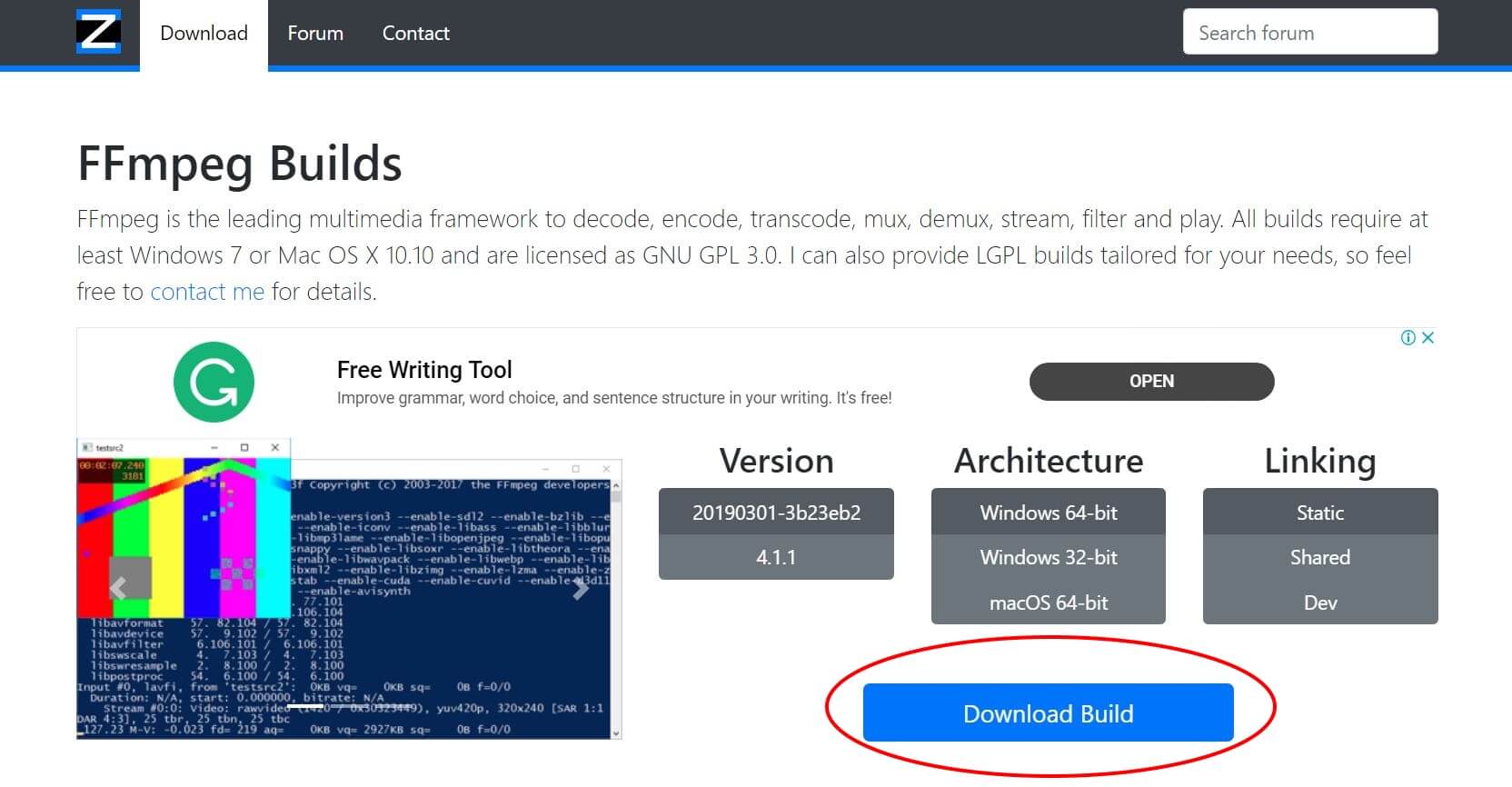Choose macOS 64-bit architecture
The height and width of the screenshot is (787, 1512).
coord(1049,603)
